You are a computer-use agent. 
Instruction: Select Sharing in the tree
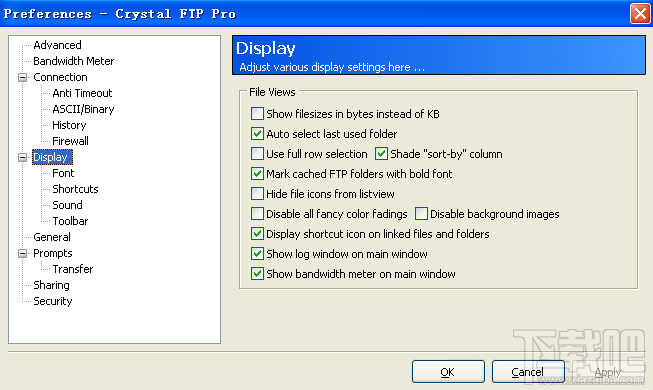tap(52, 285)
